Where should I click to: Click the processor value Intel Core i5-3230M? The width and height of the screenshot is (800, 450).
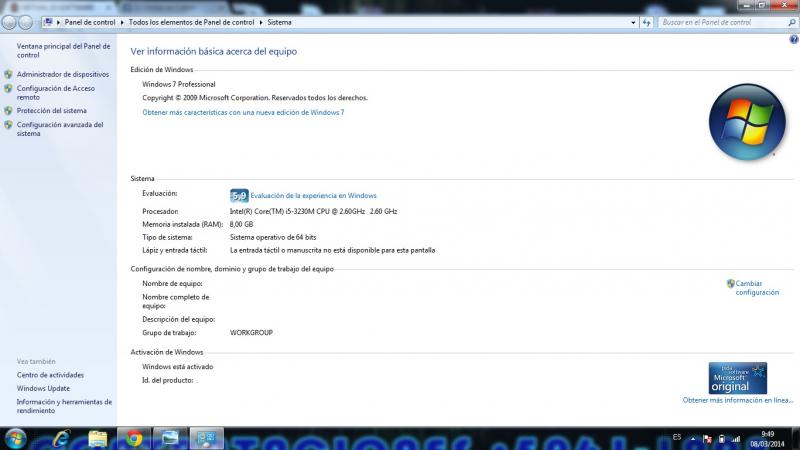[313, 211]
